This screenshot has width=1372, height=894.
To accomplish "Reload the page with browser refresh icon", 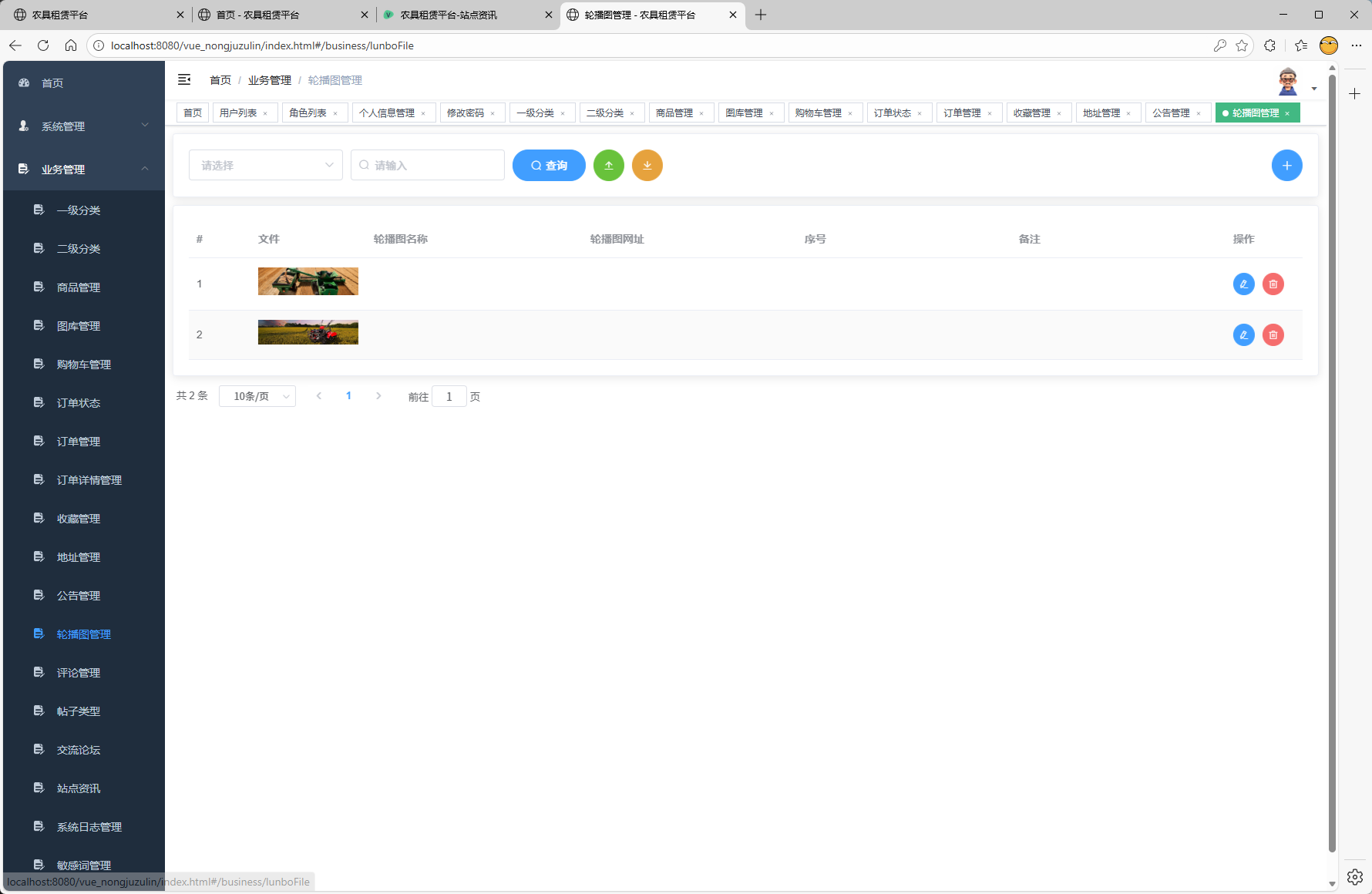I will coord(43,45).
